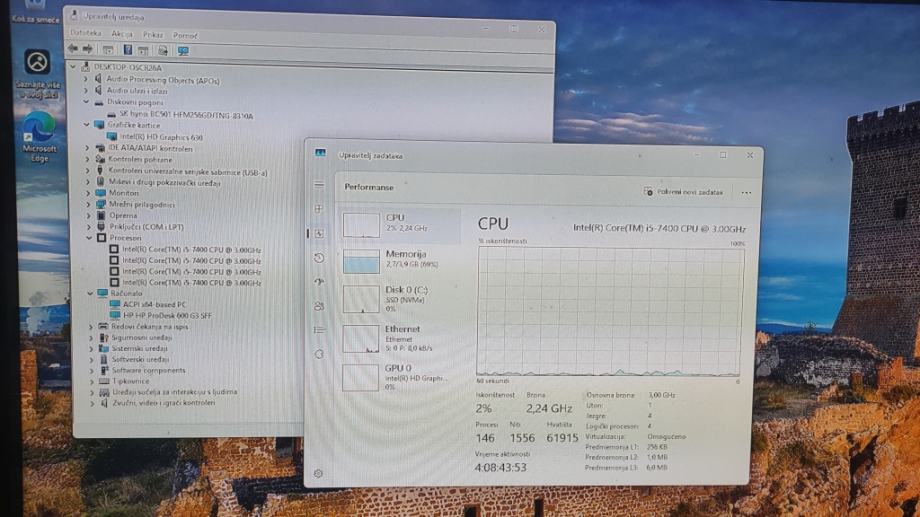This screenshot has width=920, height=517.
Task: Click Miševi i drugi pokazivački uređaji label
Action: click(x=165, y=183)
